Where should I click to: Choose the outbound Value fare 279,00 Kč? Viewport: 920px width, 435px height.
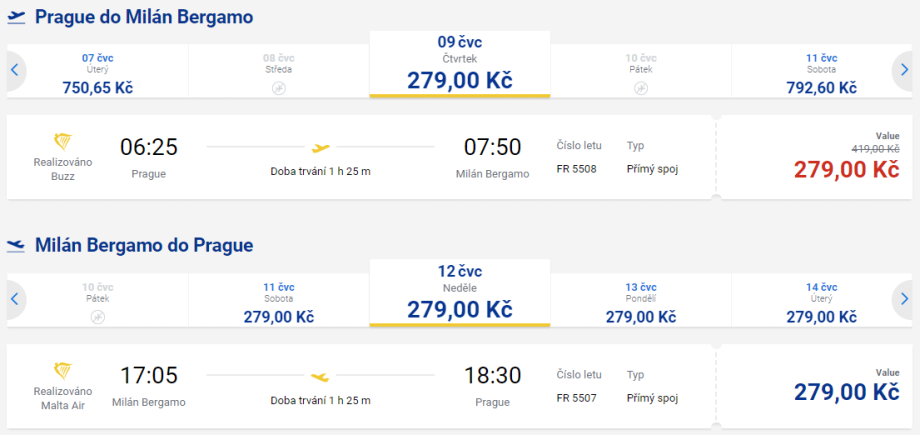(x=846, y=168)
